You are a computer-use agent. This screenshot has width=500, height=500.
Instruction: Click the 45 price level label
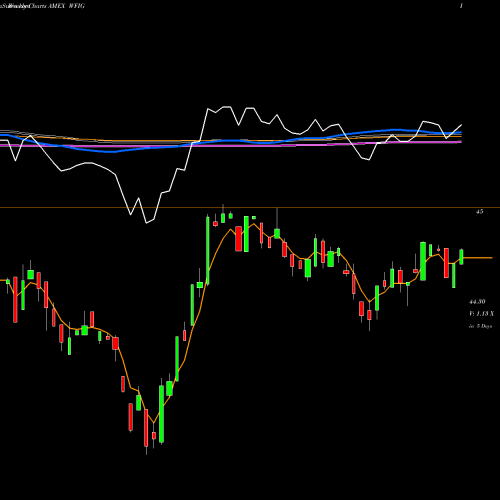pyautogui.click(x=479, y=212)
